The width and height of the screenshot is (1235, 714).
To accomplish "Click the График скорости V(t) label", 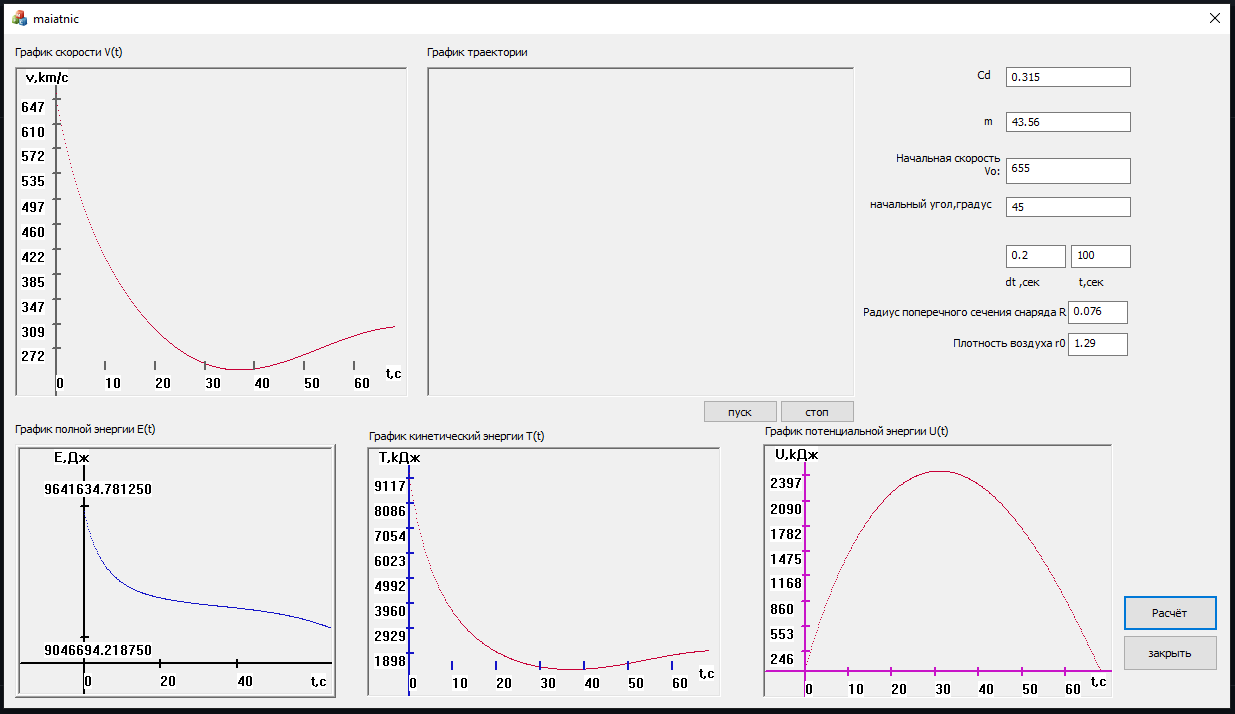I will point(68,51).
